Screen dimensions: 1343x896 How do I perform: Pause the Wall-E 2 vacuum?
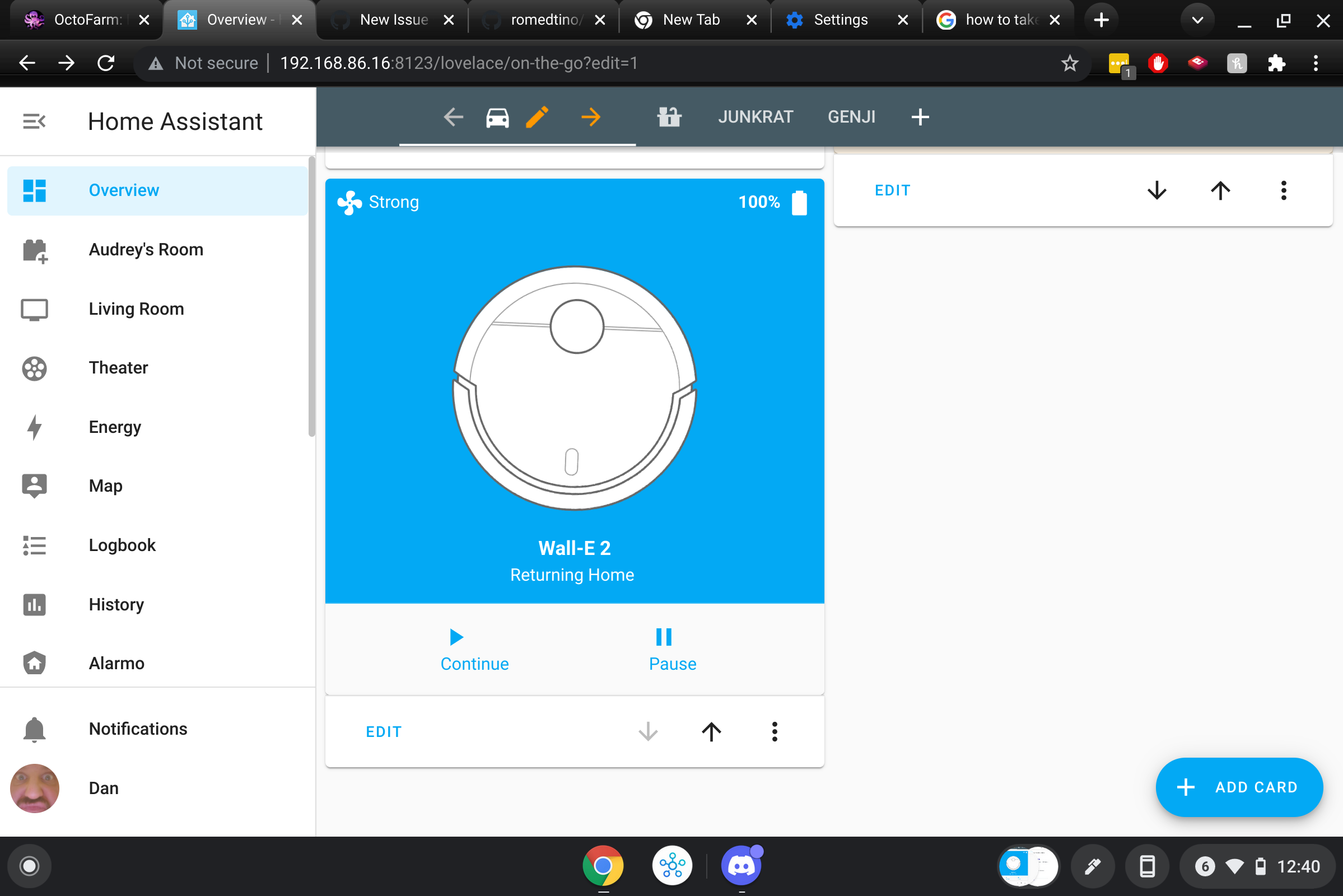coord(671,648)
